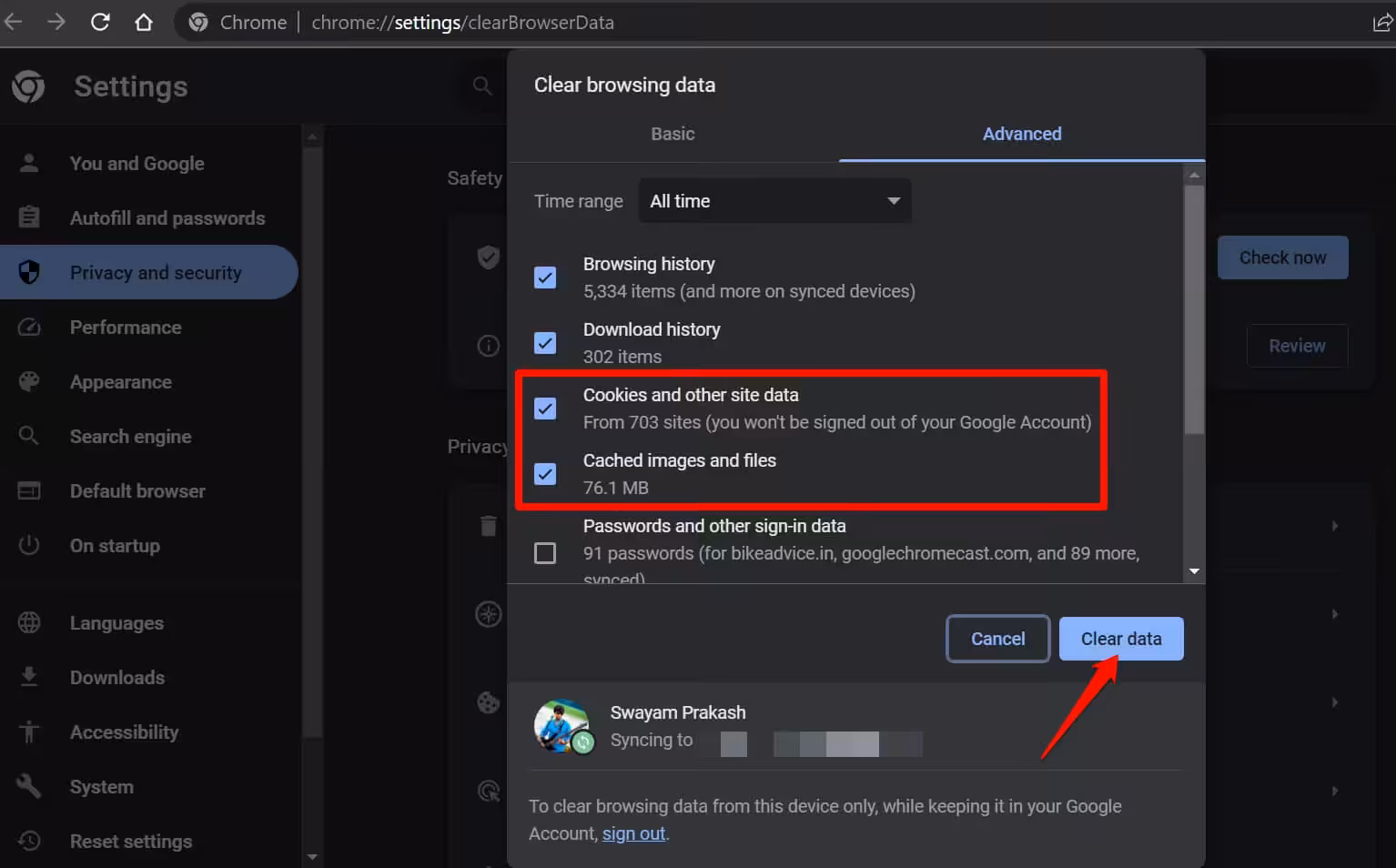
Task: Click the cookie icon behind dialog
Action: coord(489,702)
